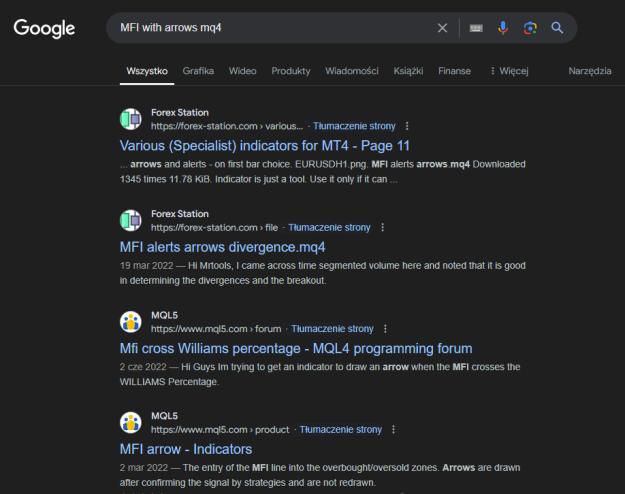Viewport: 625px width, 494px height.
Task: Click the Google logo
Action: click(44, 28)
